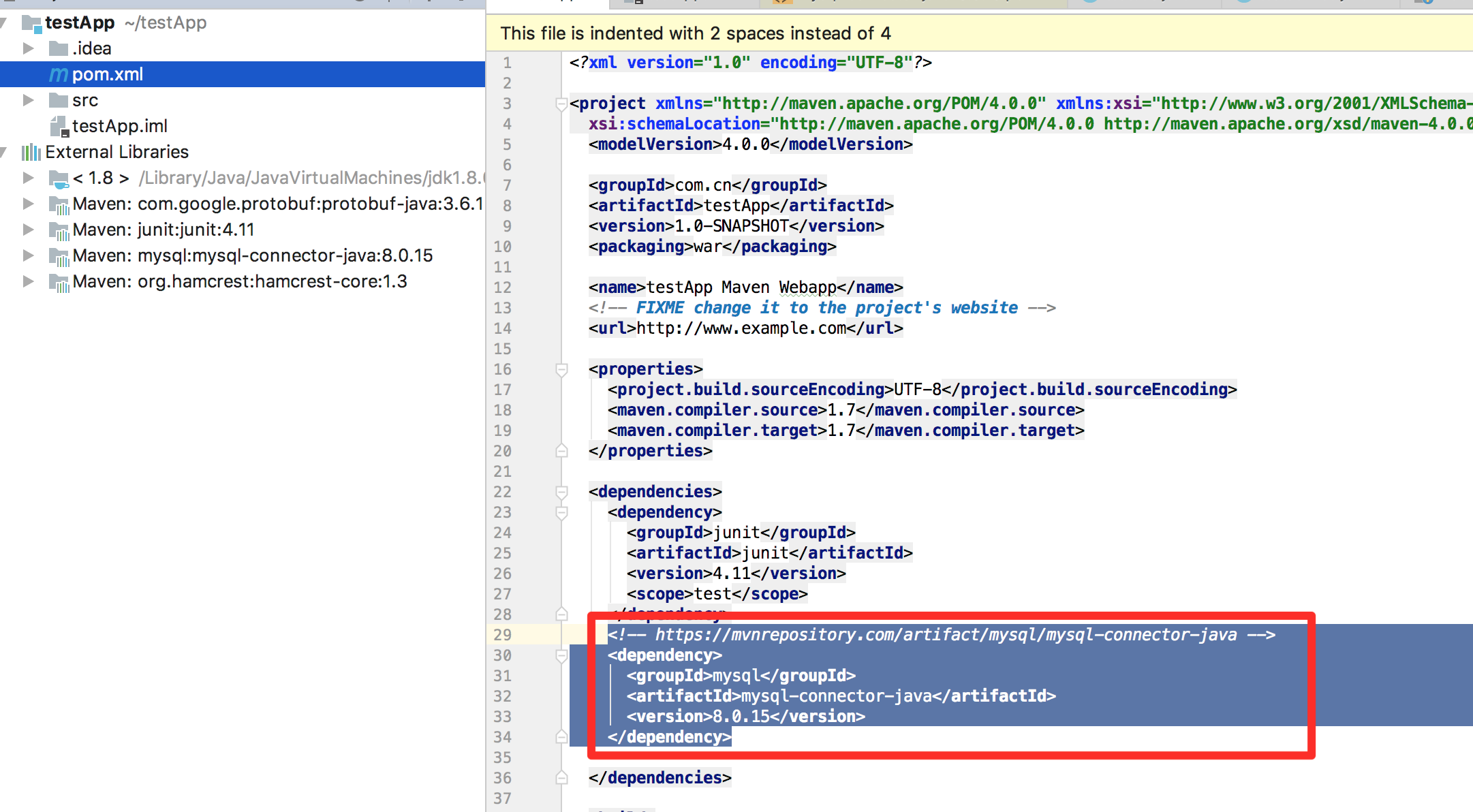This screenshot has width=1473, height=812.
Task: Click the protobuf-java Maven library icon
Action: pyautogui.click(x=59, y=204)
